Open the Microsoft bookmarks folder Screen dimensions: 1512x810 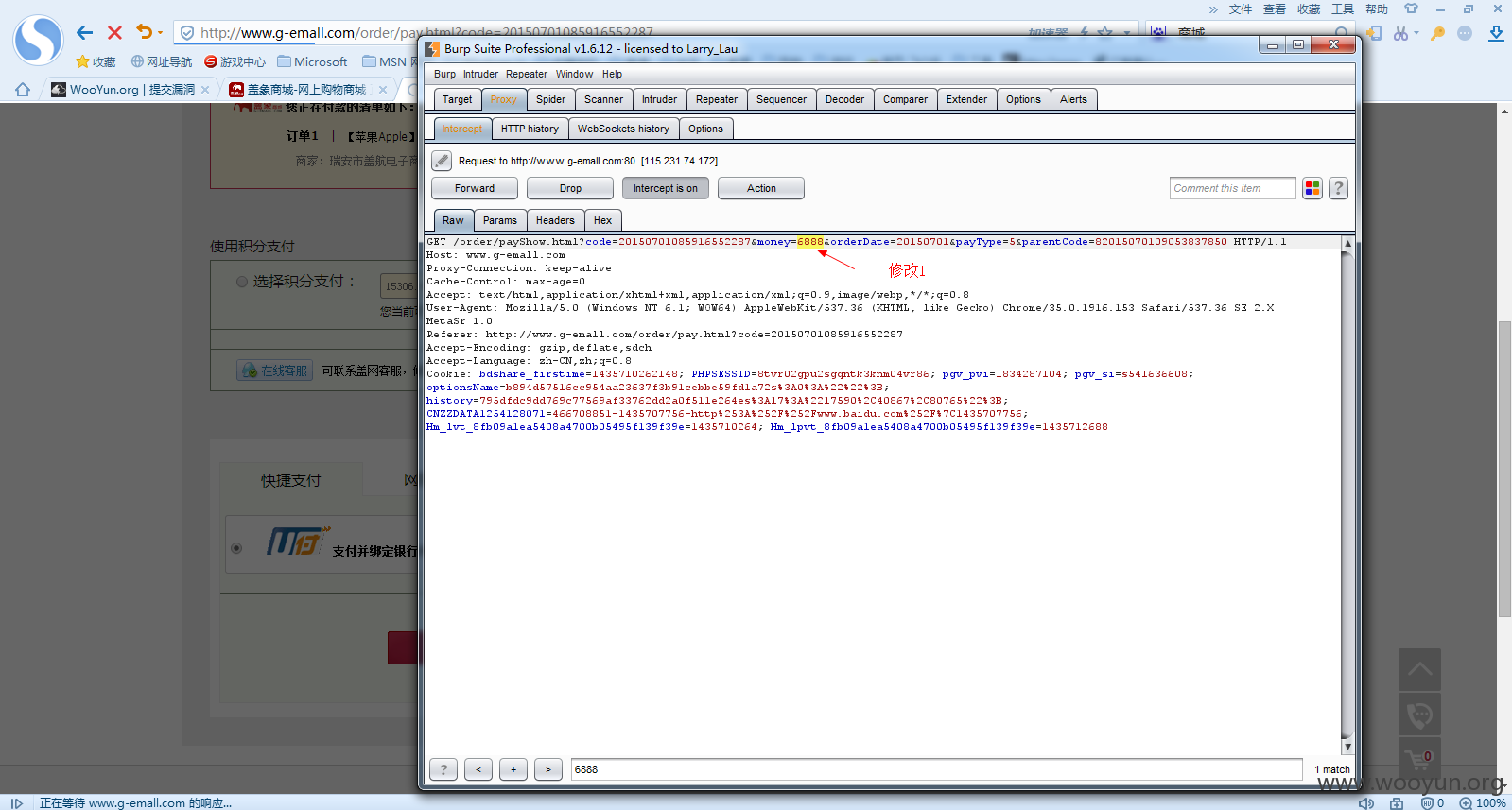coord(312,61)
